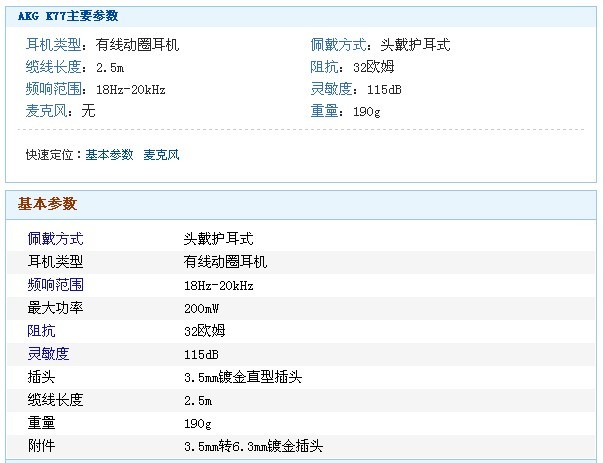Open the 灵敏度 link in the 基本参数 table

pyautogui.click(x=48, y=354)
